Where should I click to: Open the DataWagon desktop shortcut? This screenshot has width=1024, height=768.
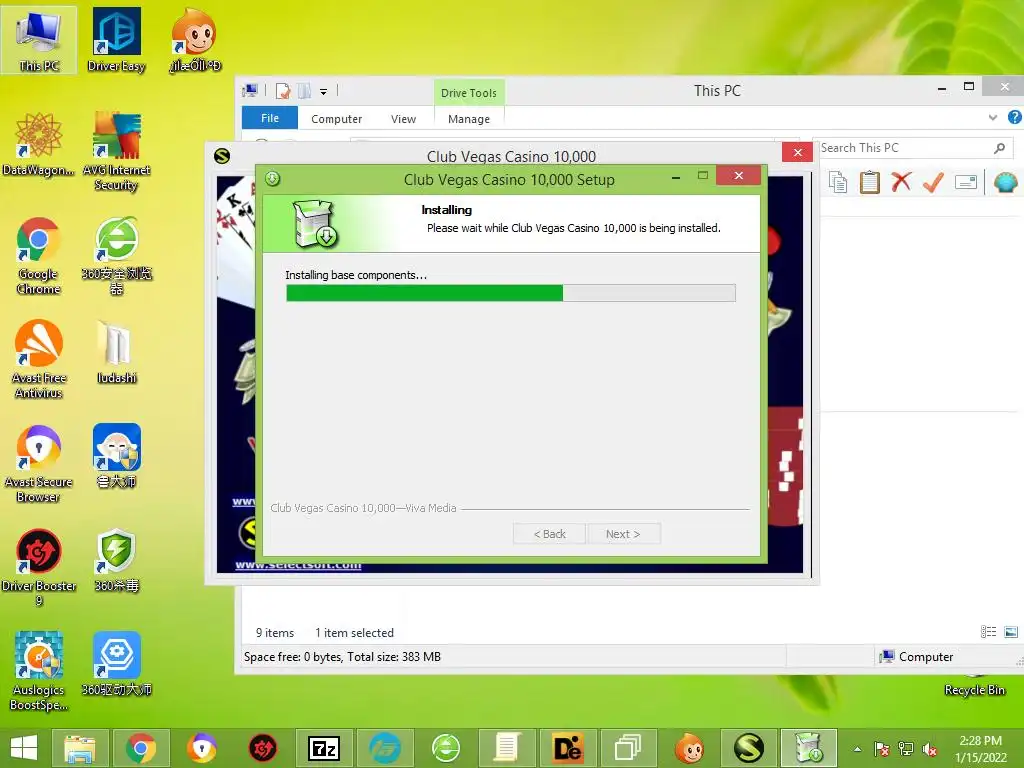39,144
